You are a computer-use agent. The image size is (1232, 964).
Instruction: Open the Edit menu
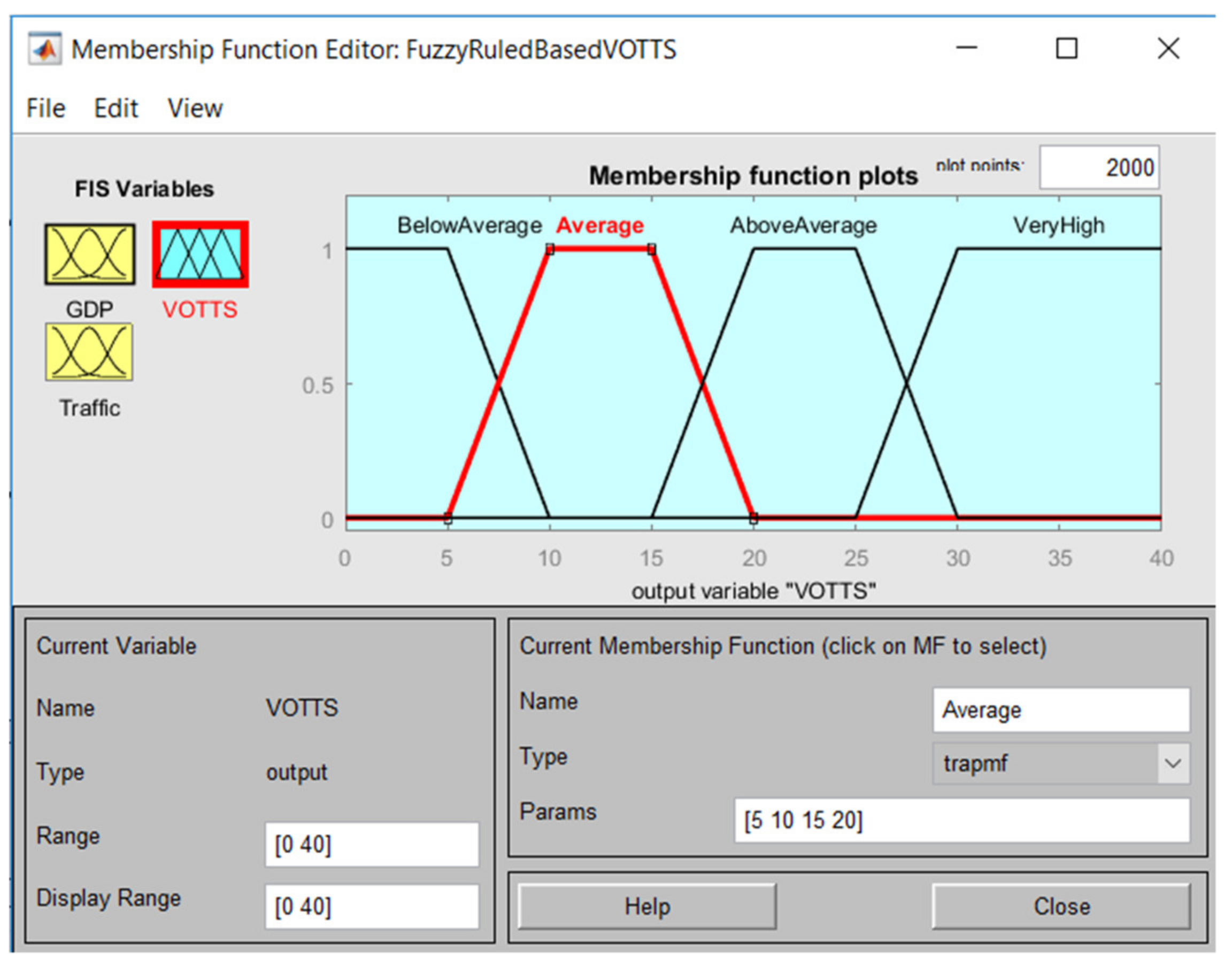[115, 109]
